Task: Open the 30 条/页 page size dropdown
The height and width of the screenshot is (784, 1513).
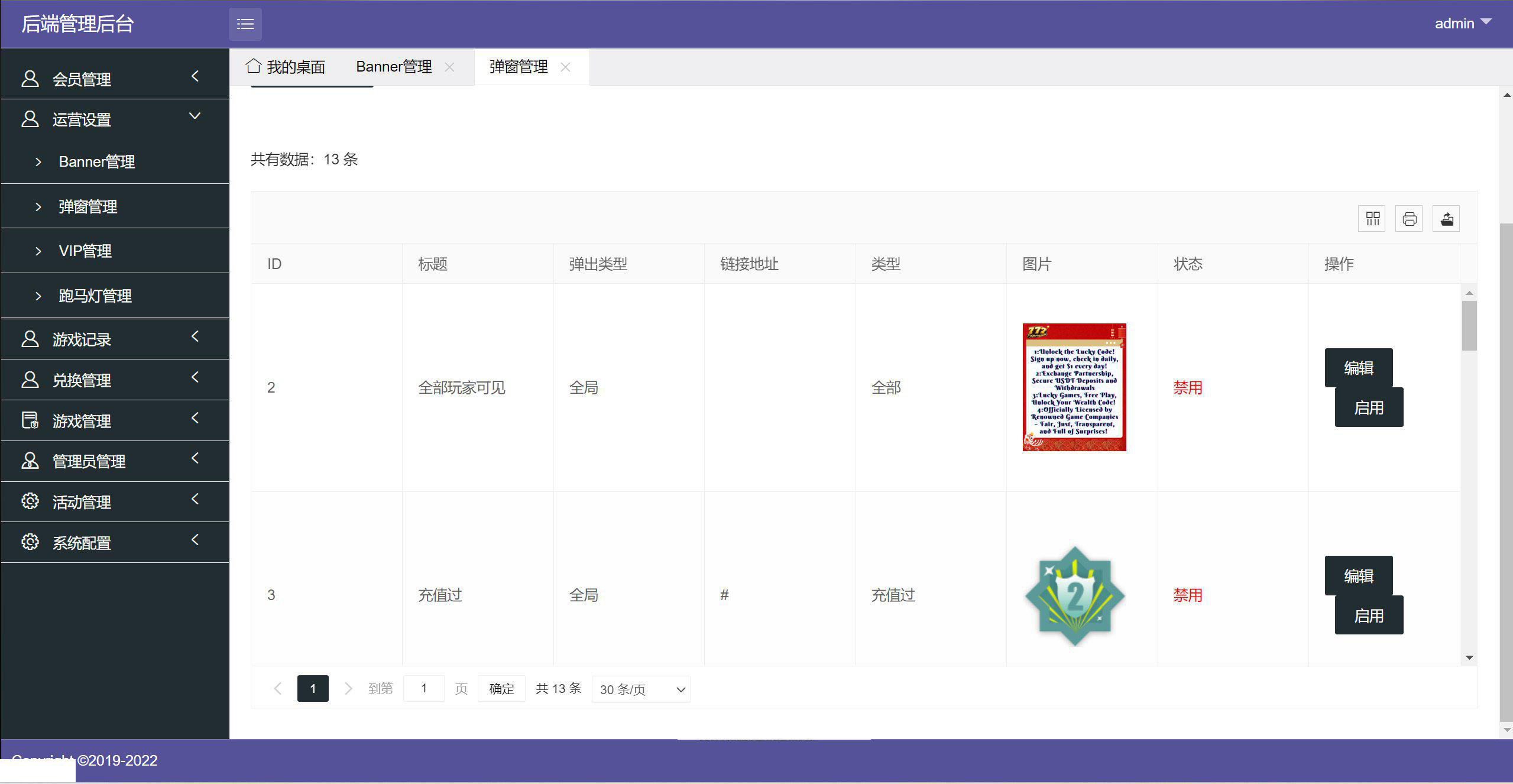Action: [641, 689]
